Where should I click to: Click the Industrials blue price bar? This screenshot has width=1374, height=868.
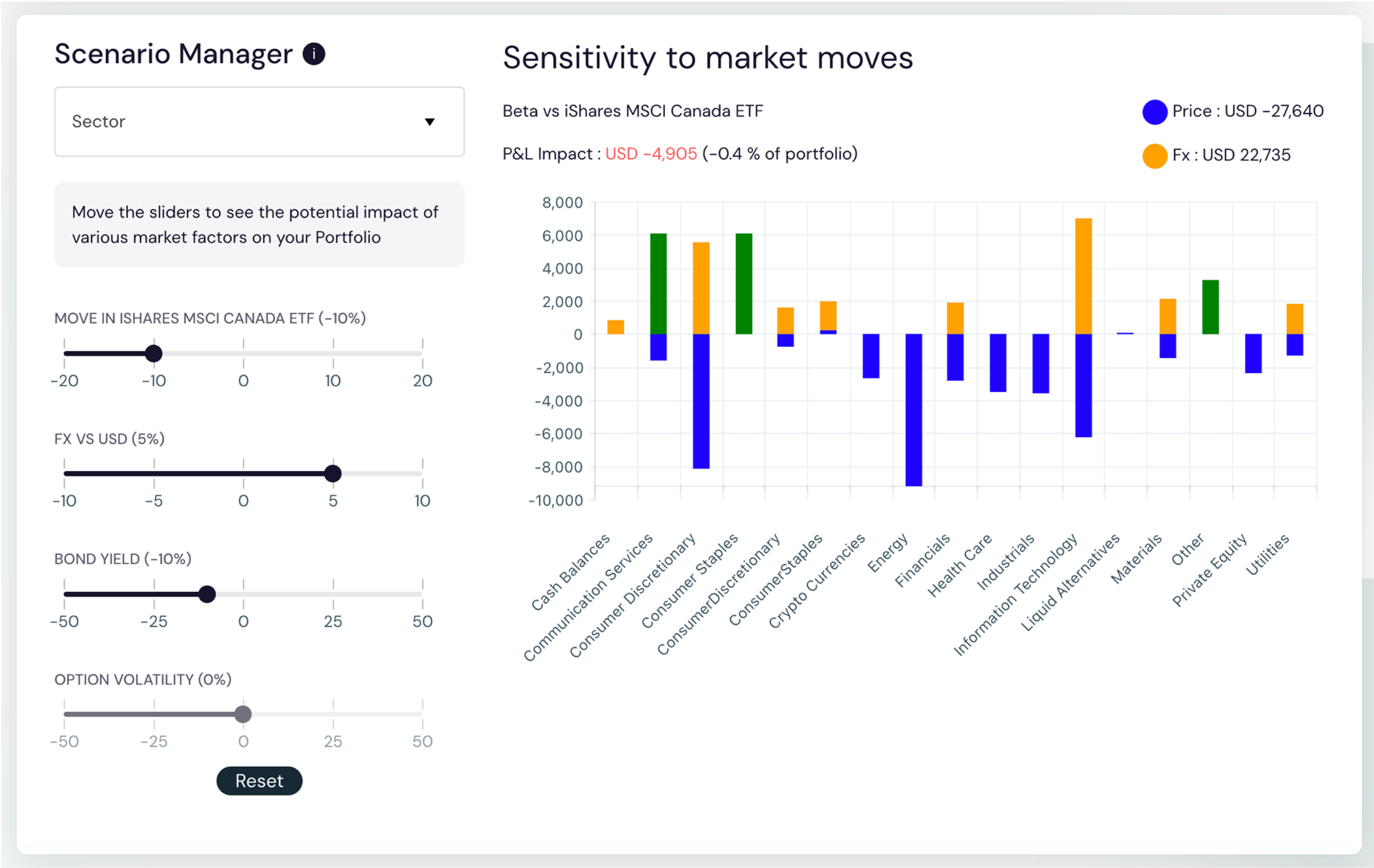point(1040,363)
